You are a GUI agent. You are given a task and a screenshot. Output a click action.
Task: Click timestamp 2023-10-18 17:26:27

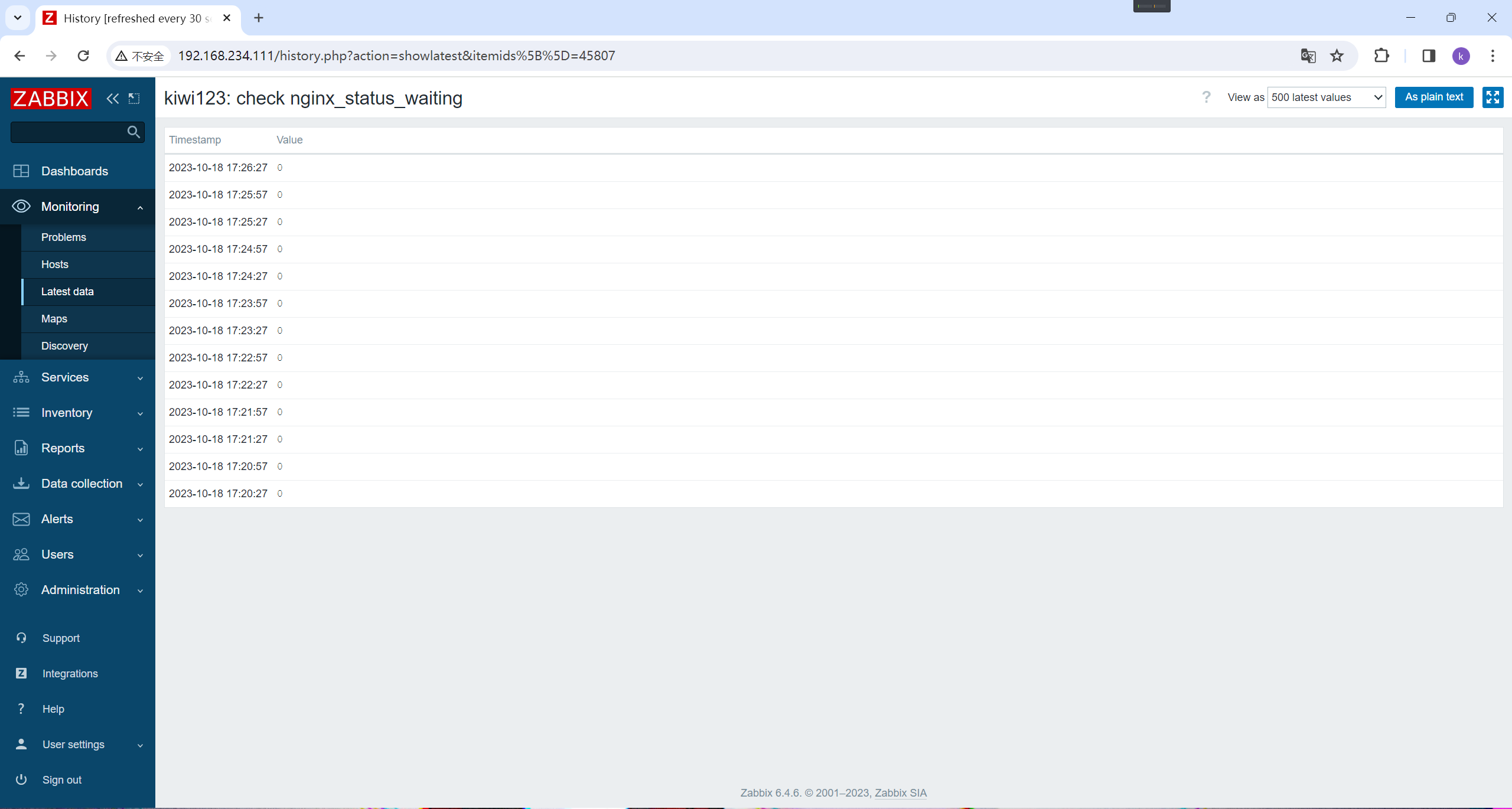coord(218,168)
